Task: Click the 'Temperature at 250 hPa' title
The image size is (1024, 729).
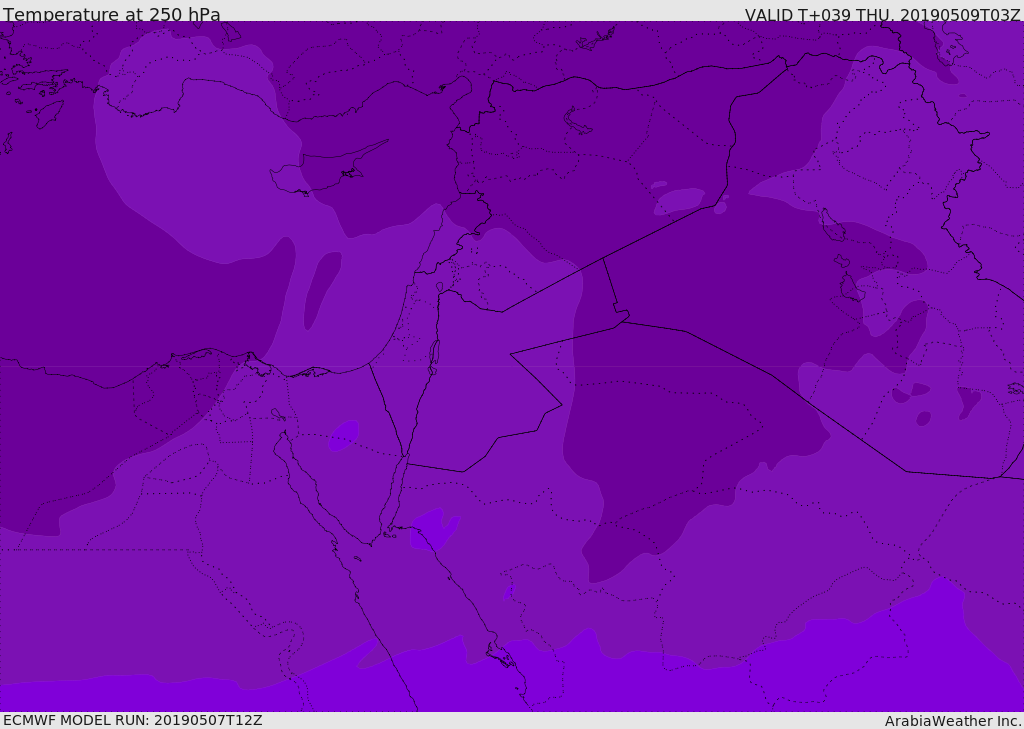Action: tap(111, 14)
